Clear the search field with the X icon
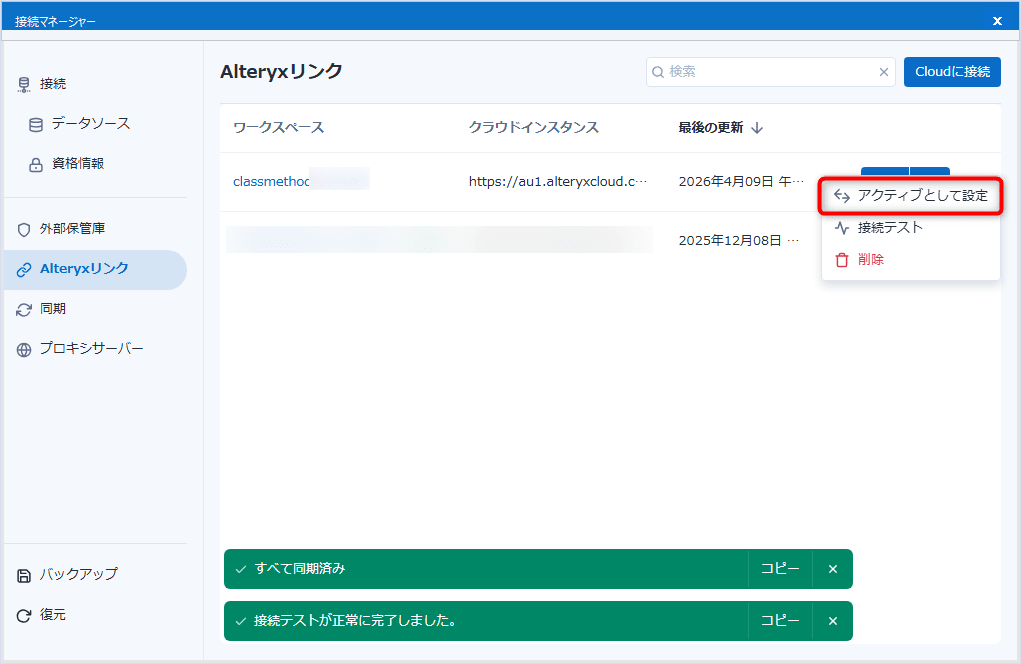This screenshot has width=1021, height=664. point(883,72)
